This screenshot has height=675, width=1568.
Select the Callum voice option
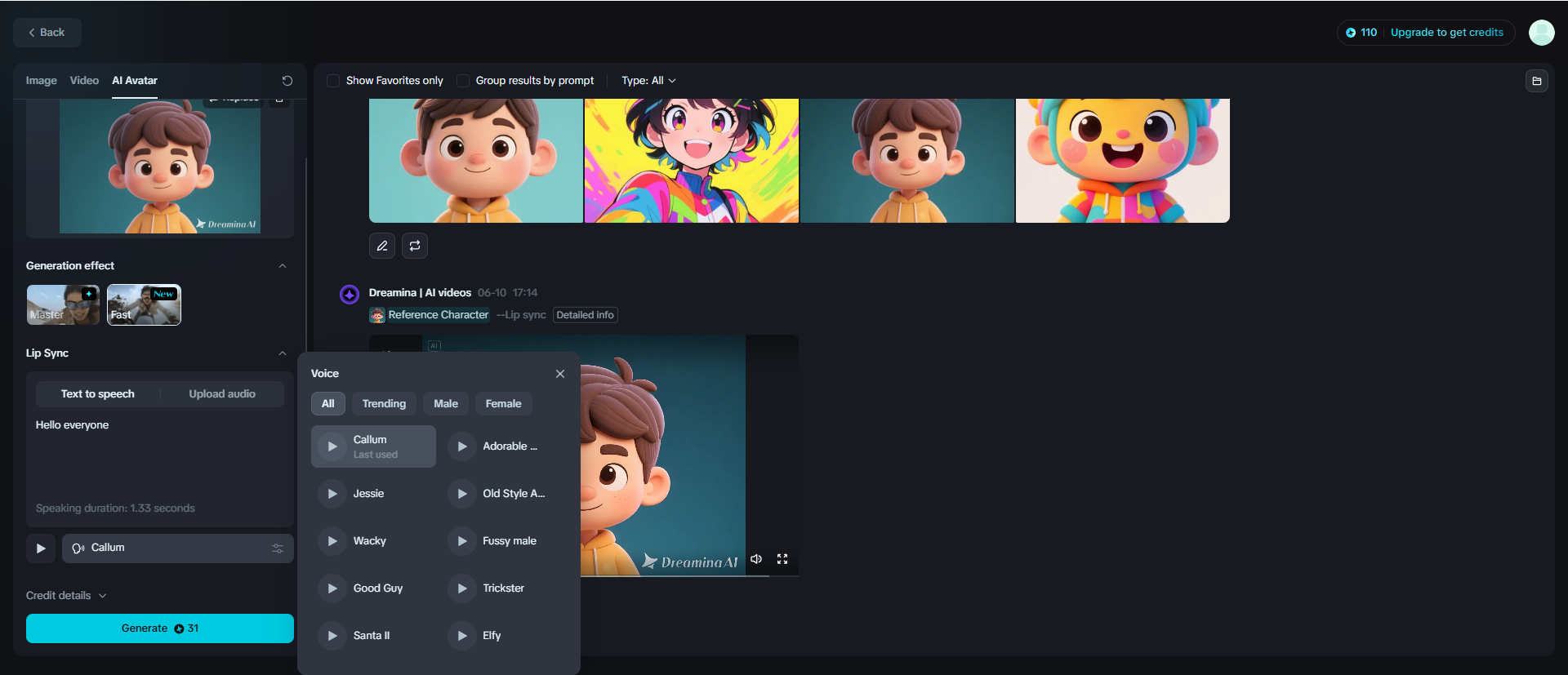(373, 446)
